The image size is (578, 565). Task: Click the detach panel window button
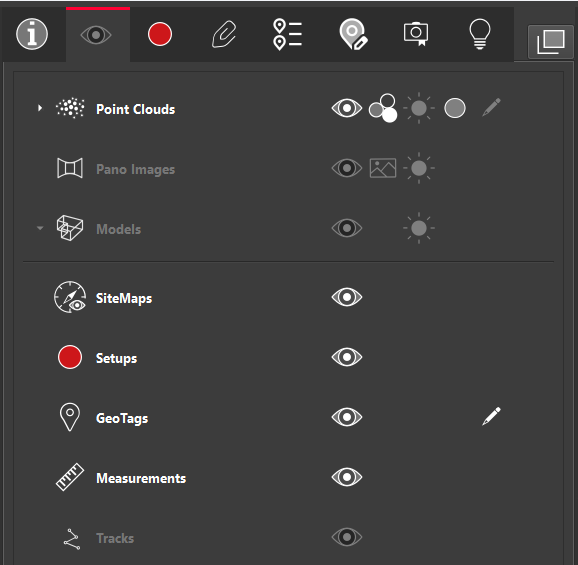pos(551,42)
